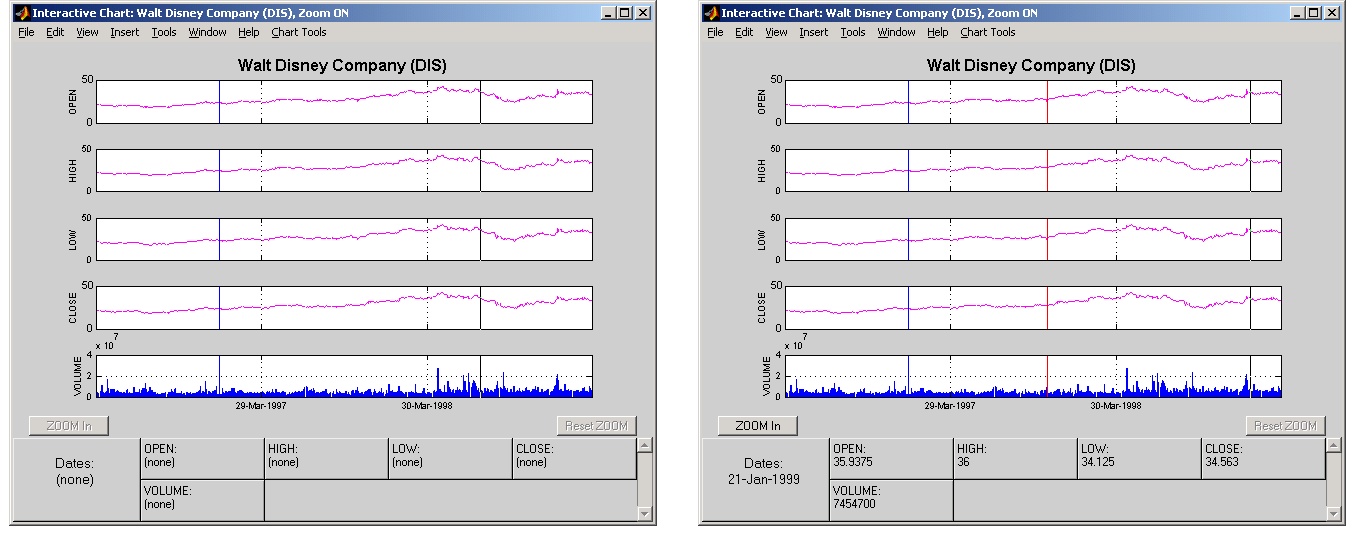
Task: Click scroll down arrow in left window data panel
Action: pos(645,513)
